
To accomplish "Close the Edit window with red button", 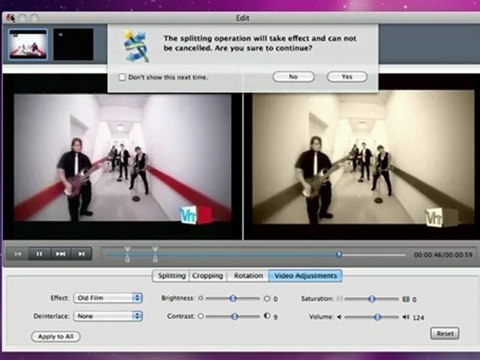I will (x=10, y=18).
